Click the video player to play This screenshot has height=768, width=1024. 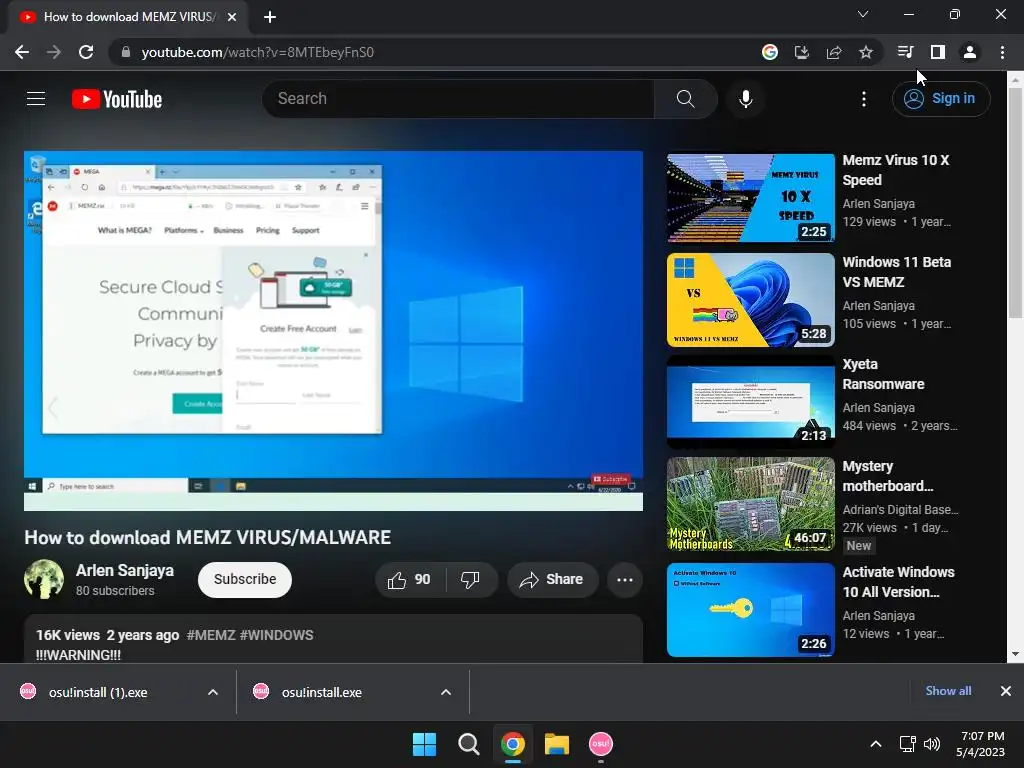coord(334,330)
